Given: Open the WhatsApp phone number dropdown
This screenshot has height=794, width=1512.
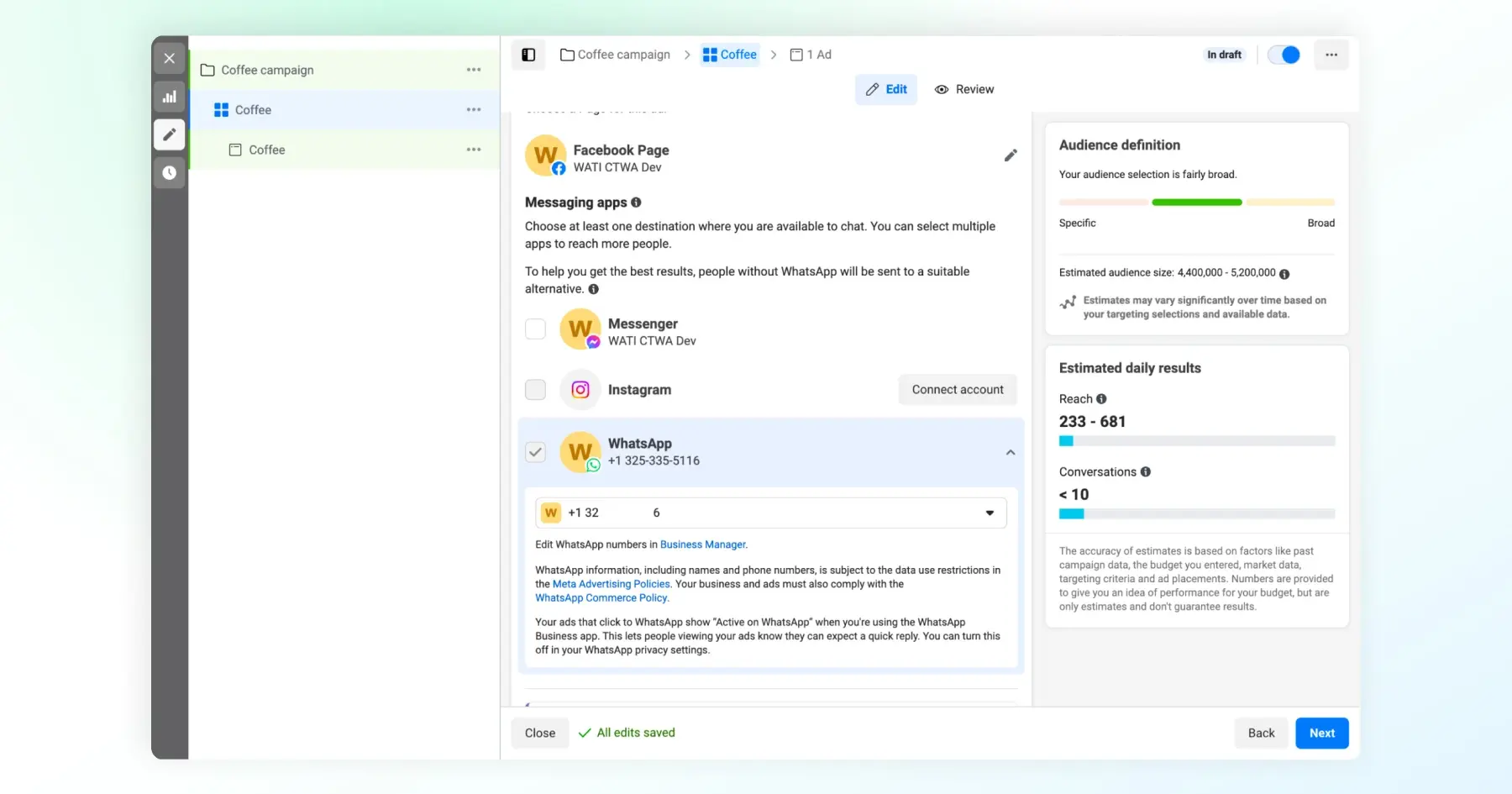Looking at the screenshot, I should 771,513.
